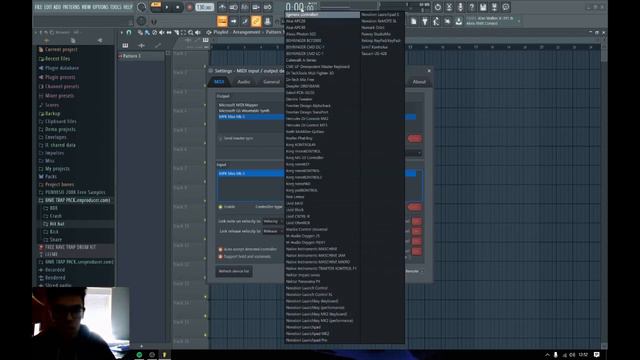The image size is (640, 360).
Task: Click the microphone icon in top toolbar
Action: tap(460, 7)
